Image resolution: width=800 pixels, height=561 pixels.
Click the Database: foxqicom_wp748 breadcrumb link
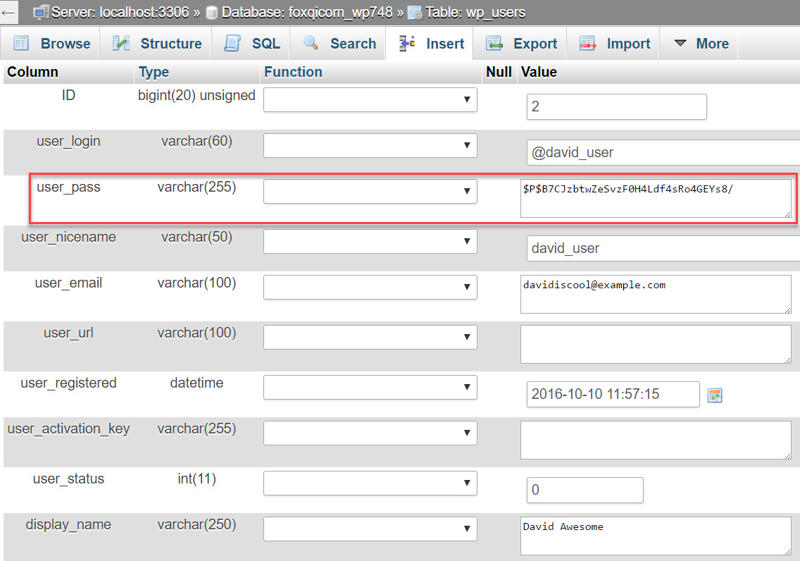(307, 12)
